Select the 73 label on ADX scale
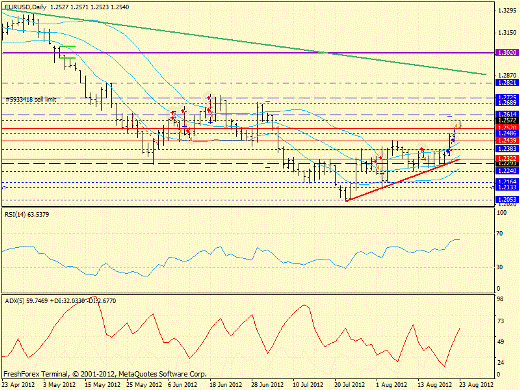 [x=500, y=321]
